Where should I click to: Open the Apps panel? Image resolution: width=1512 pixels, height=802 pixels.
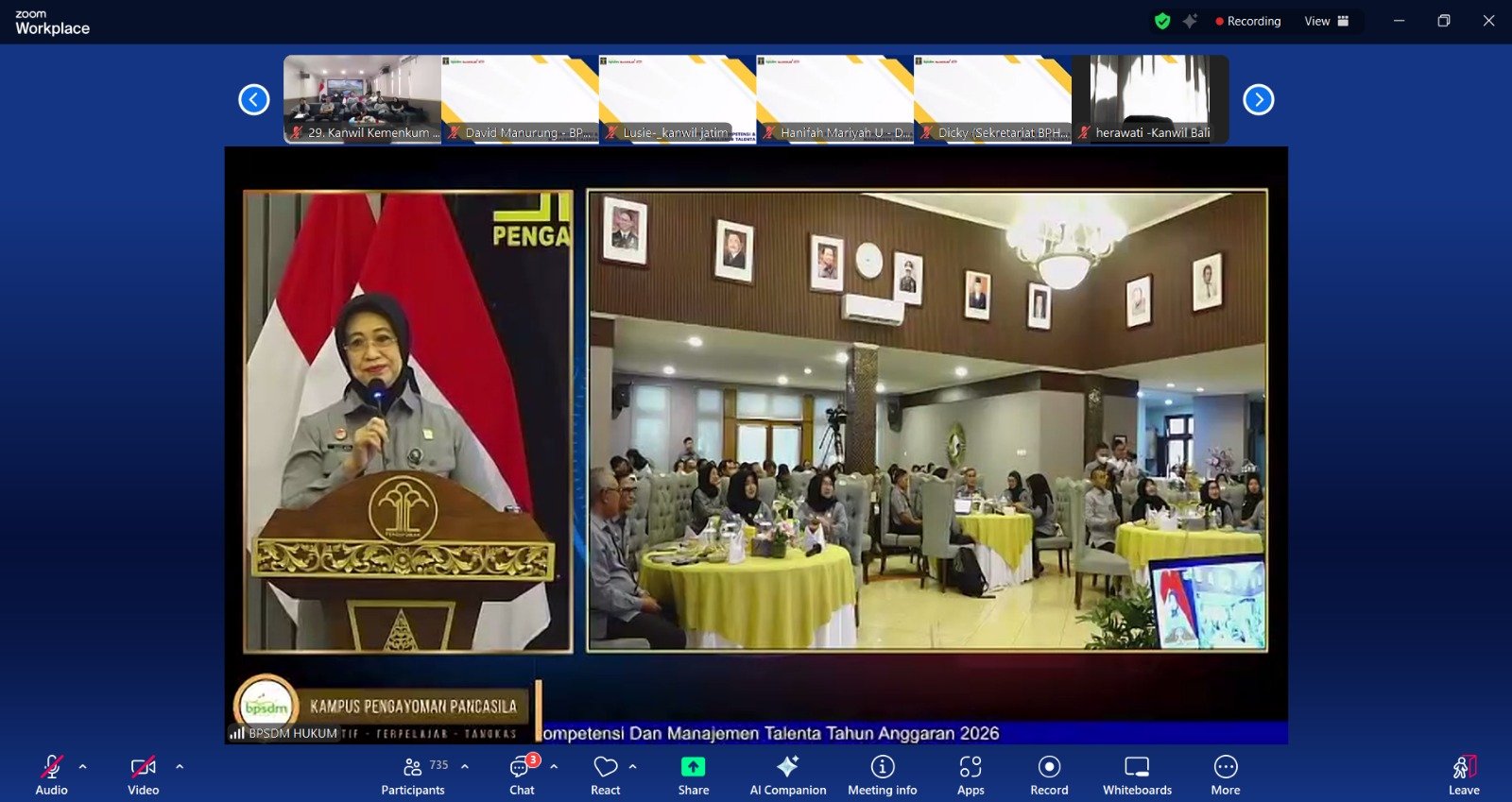click(971, 767)
